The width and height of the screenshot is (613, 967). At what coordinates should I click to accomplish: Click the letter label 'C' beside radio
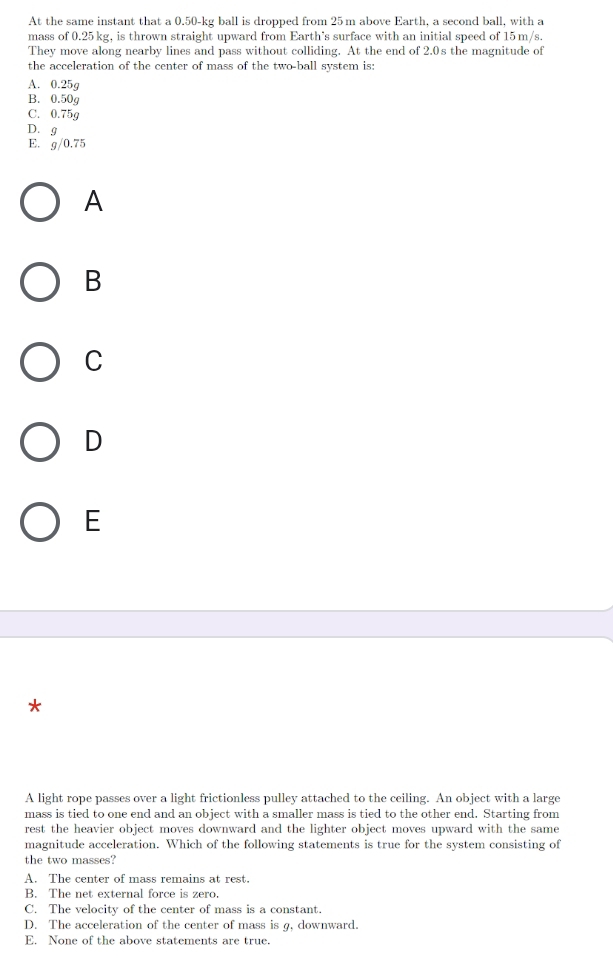pyautogui.click(x=93, y=361)
